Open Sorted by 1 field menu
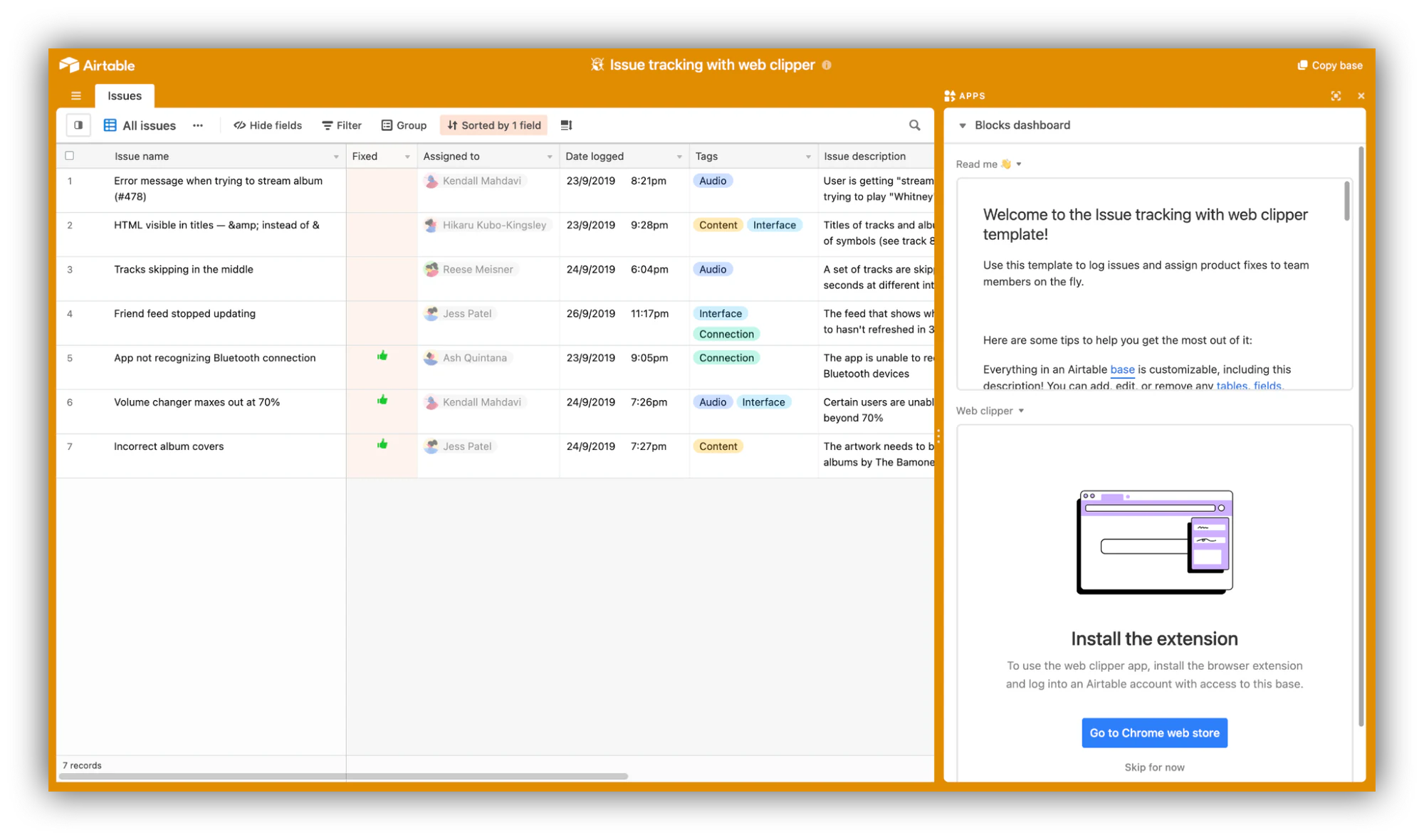This screenshot has height=840, width=1424. coord(494,125)
